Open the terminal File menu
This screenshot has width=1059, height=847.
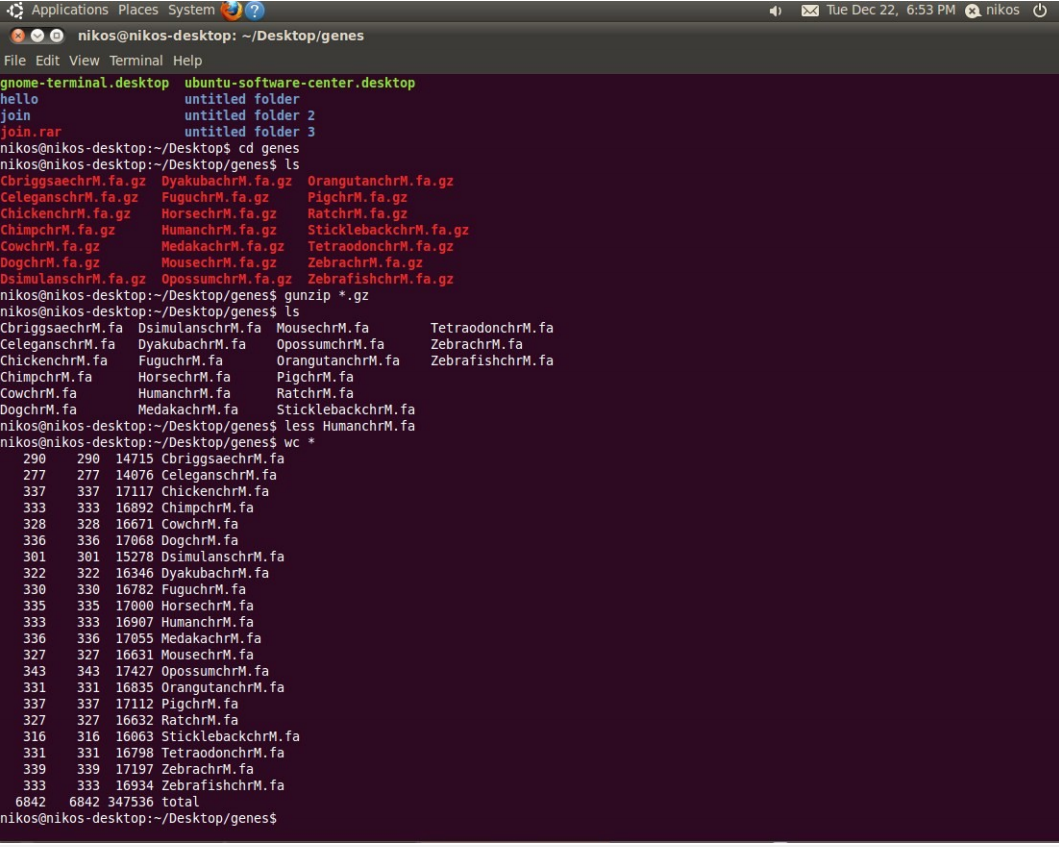click(x=15, y=61)
